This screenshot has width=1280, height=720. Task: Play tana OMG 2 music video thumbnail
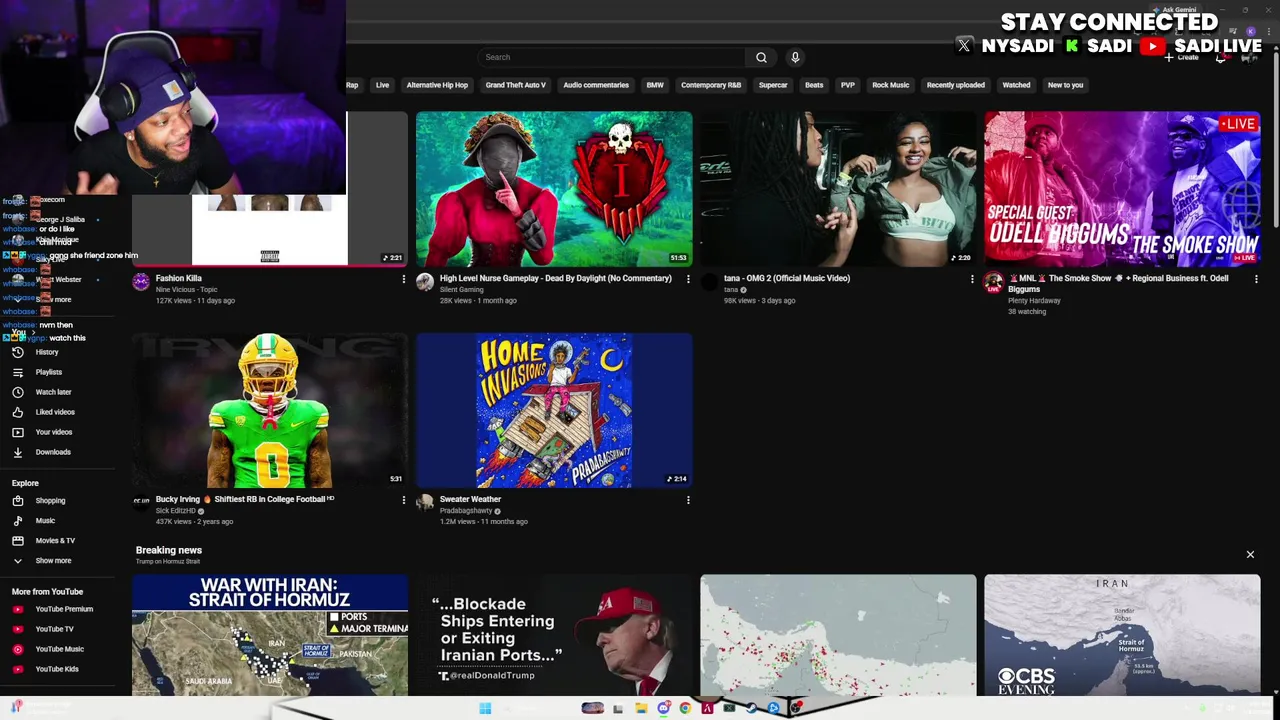tap(838, 189)
